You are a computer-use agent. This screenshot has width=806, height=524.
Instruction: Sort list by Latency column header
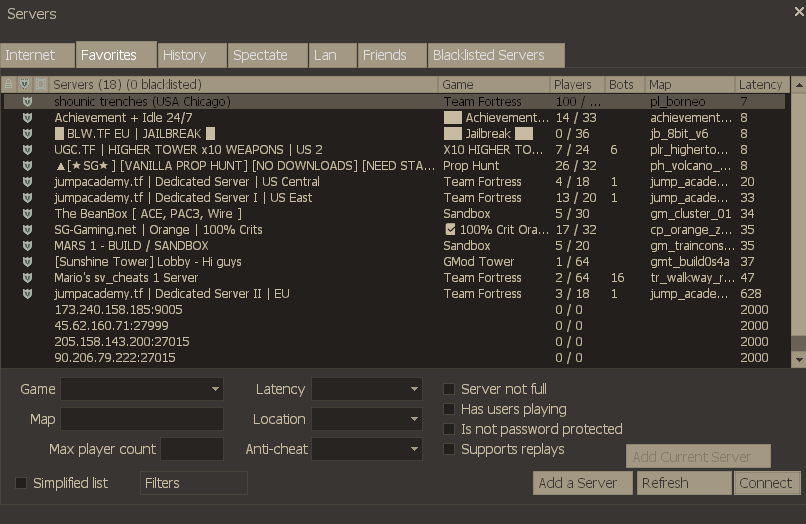coord(762,84)
